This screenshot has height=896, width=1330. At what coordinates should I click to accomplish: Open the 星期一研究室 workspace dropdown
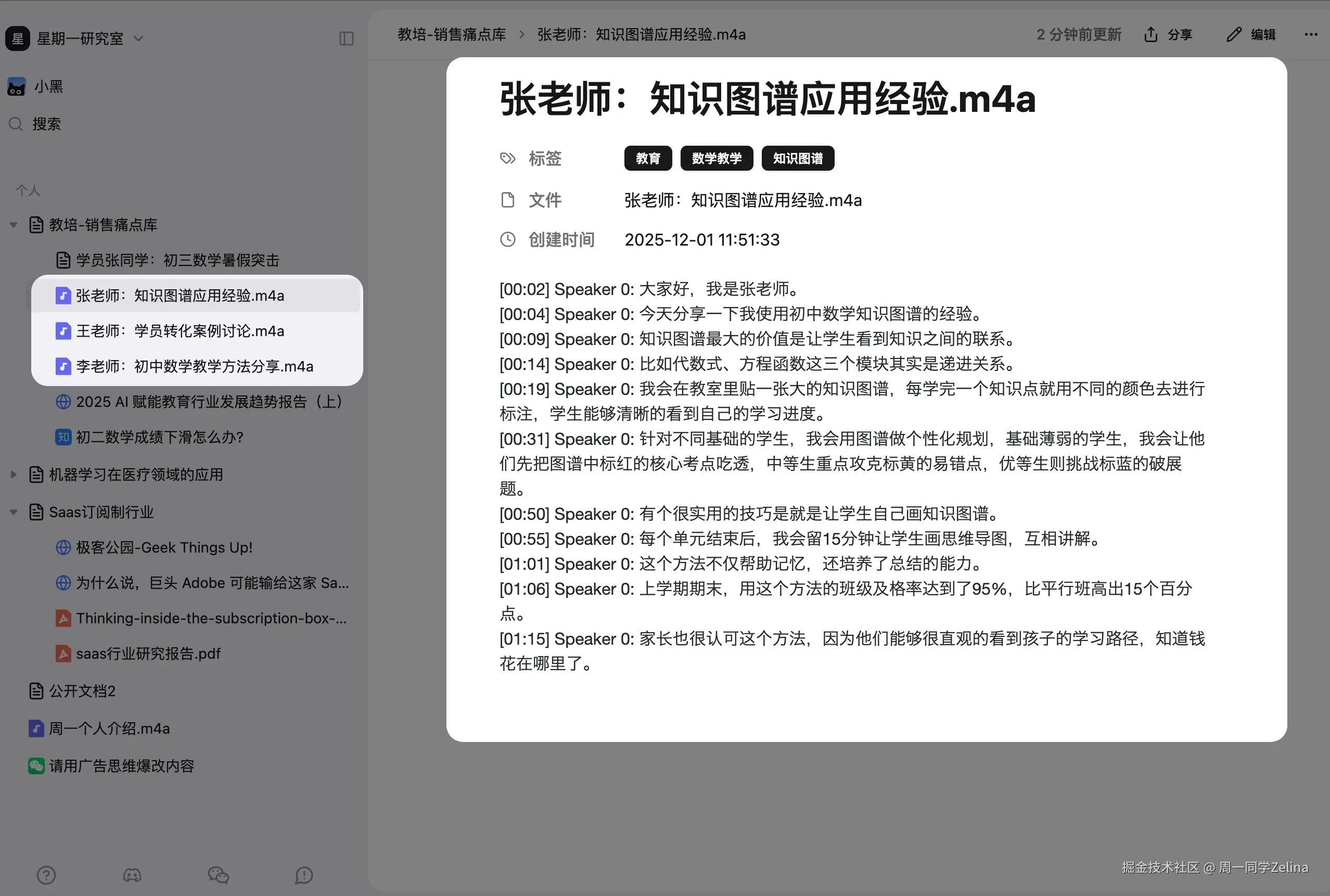[138, 39]
